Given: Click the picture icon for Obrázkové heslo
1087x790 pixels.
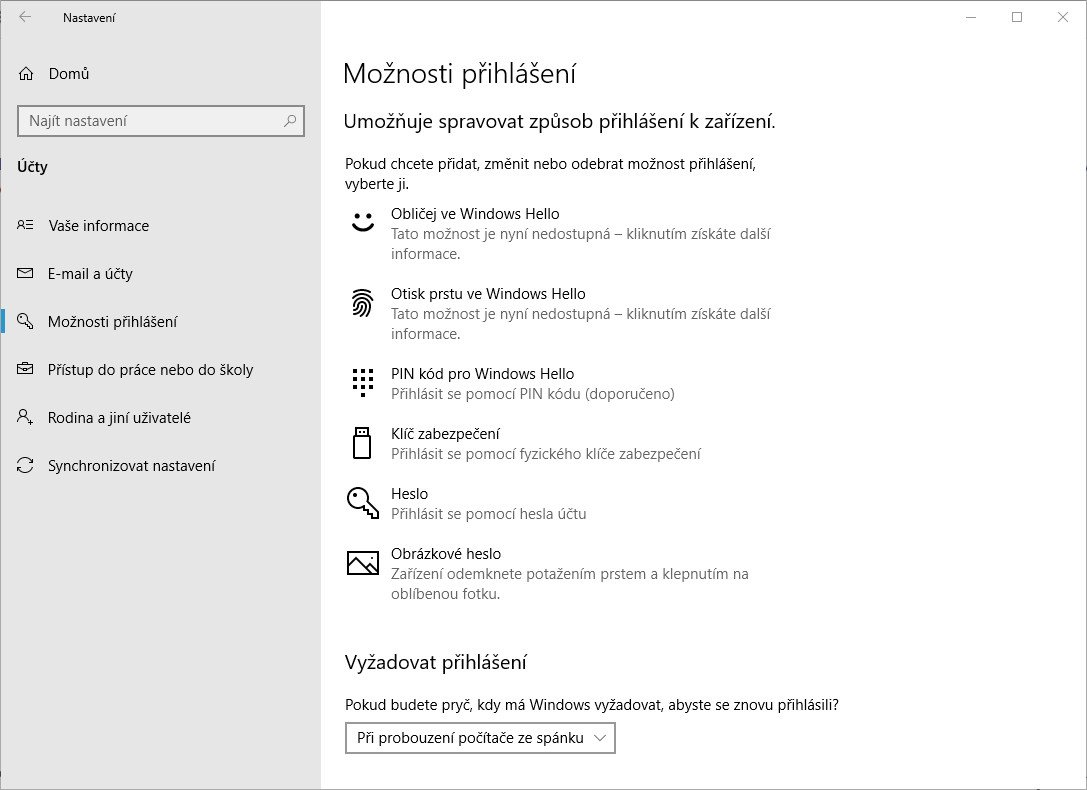Looking at the screenshot, I should (x=362, y=563).
